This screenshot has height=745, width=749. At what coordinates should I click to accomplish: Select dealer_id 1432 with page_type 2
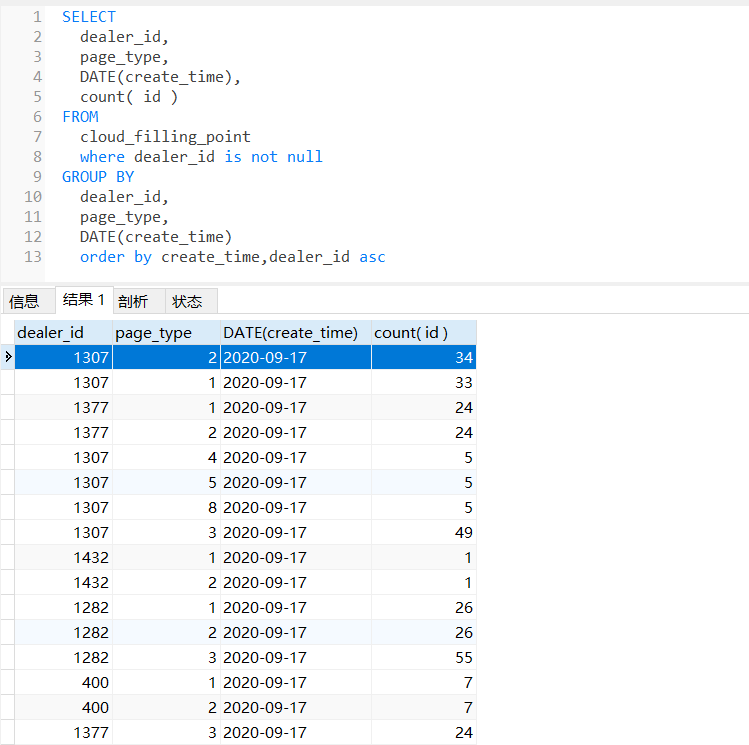point(64,583)
